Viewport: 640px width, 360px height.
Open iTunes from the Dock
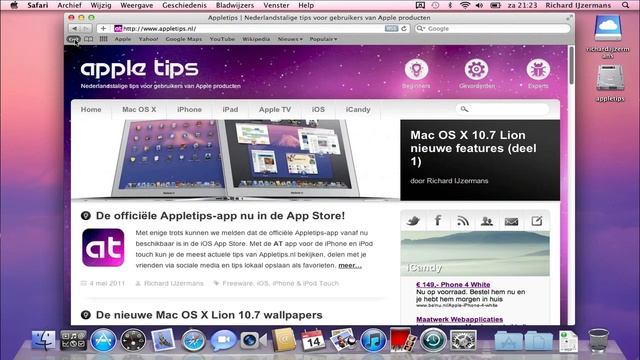coord(373,340)
